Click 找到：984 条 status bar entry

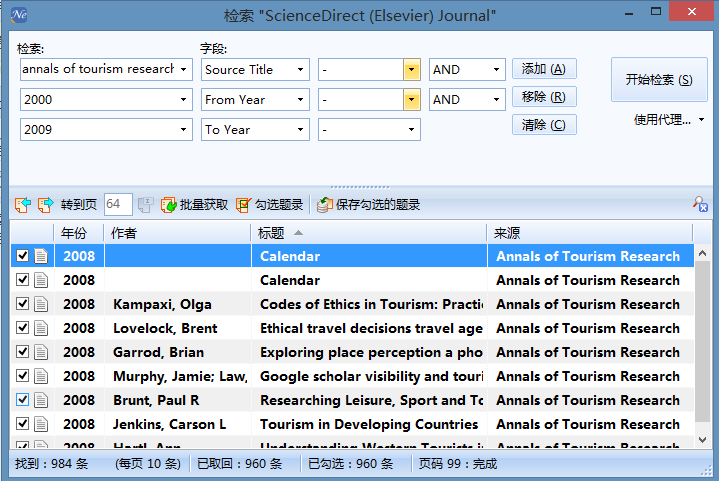(x=51, y=464)
